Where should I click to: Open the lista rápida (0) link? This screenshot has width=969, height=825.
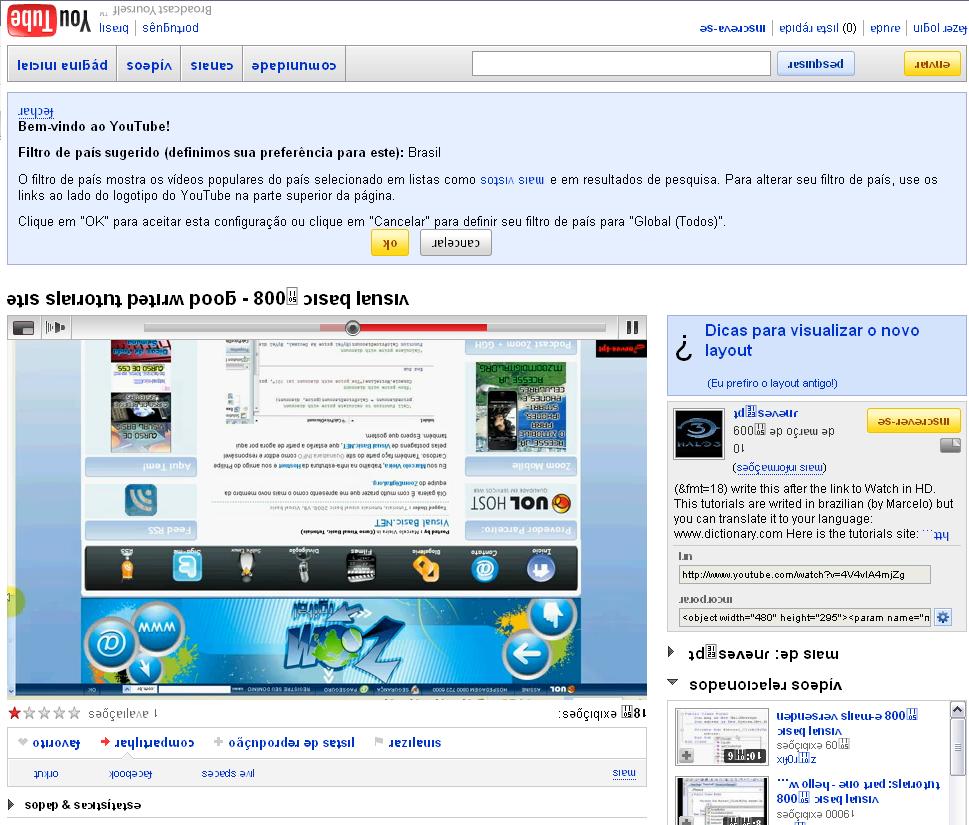point(818,28)
